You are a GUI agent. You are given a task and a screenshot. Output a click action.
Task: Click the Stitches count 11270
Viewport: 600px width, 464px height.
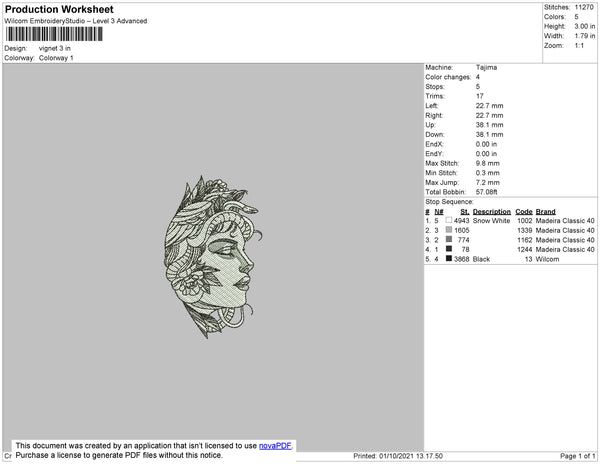coord(584,7)
